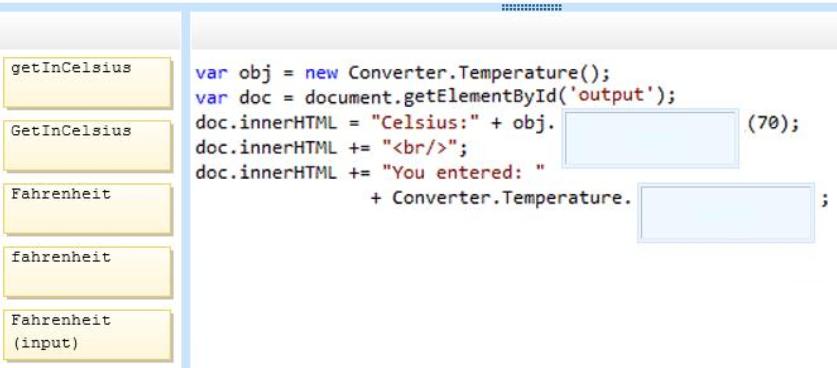Image resolution: width=837 pixels, height=368 pixels.
Task: Choose the Fahrenheit (input) answer tile
Action: (x=88, y=335)
